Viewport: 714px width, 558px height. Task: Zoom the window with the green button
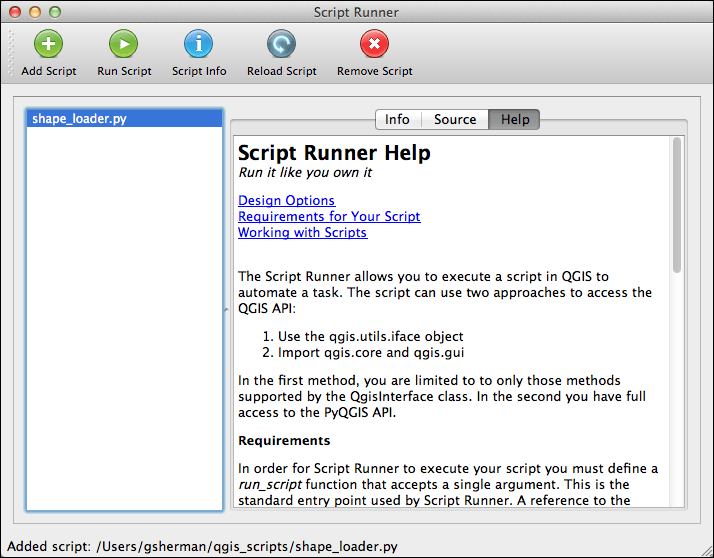point(55,12)
